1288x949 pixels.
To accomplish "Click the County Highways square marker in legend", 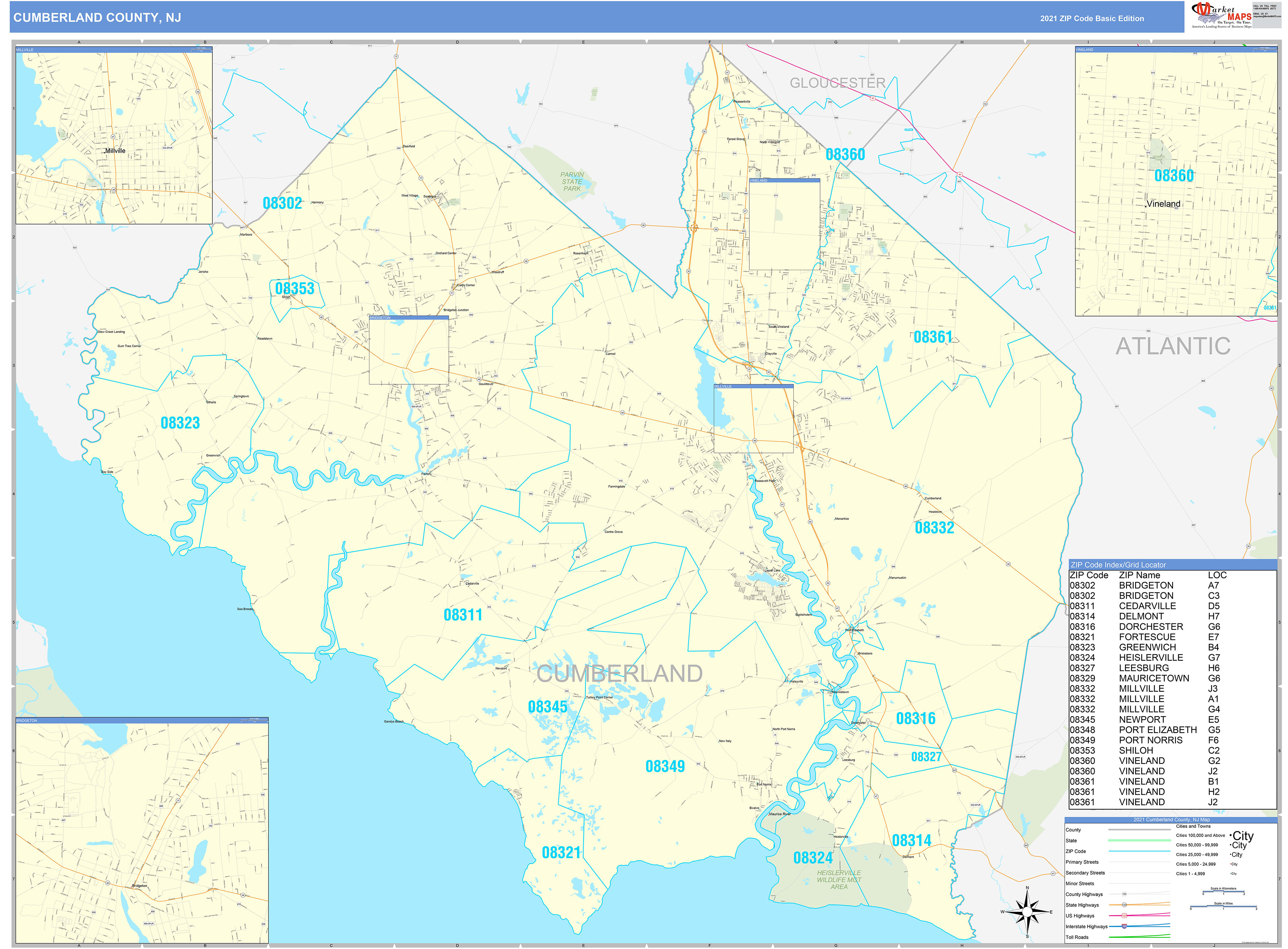I will click(x=1124, y=894).
